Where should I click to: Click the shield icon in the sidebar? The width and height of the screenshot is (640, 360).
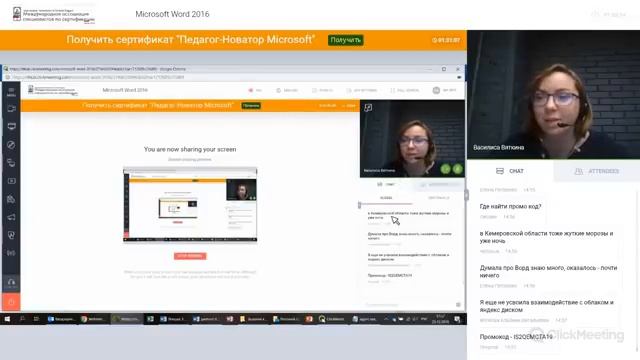coord(11,235)
